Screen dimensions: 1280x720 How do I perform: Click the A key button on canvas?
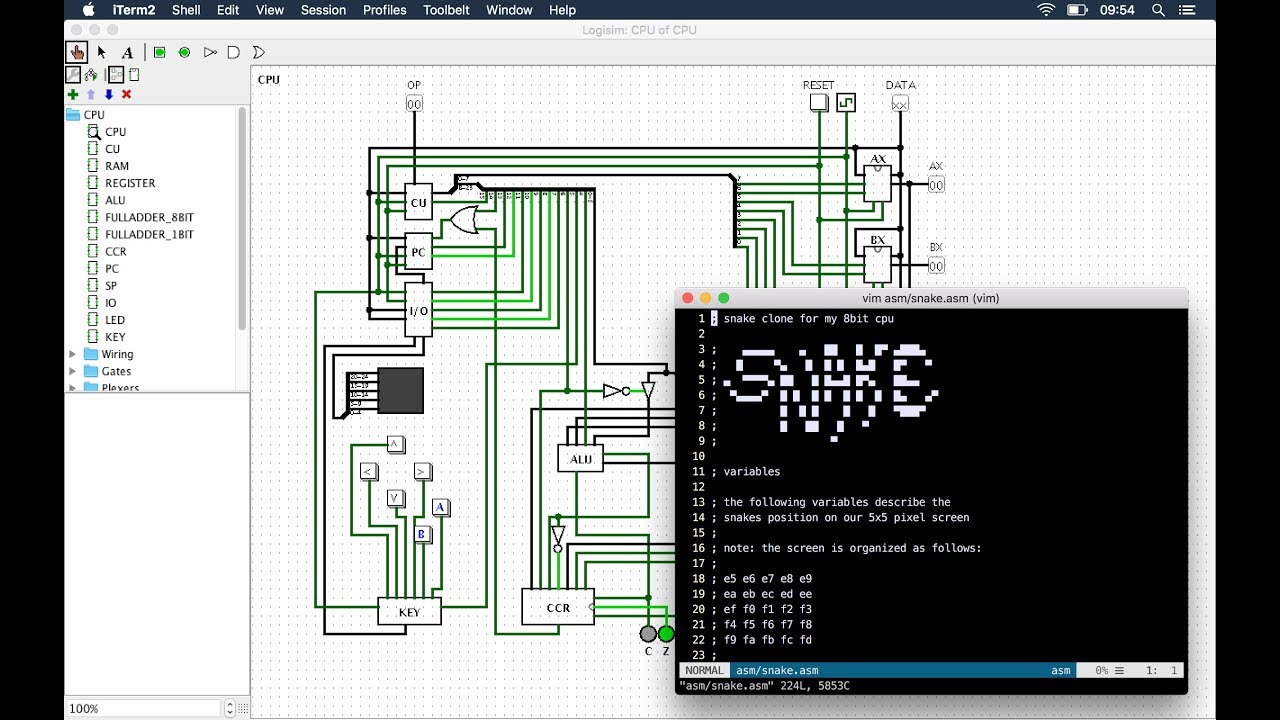pos(440,507)
